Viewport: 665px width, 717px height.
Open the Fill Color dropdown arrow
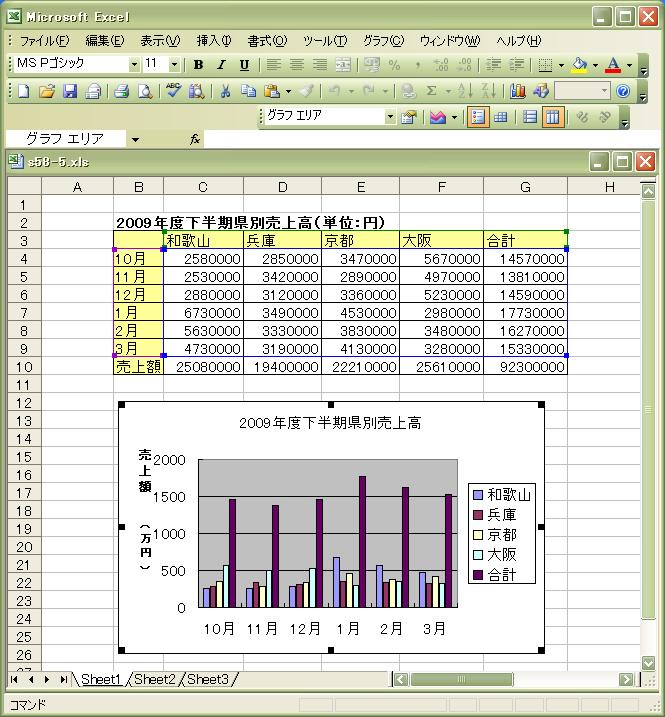[595, 64]
